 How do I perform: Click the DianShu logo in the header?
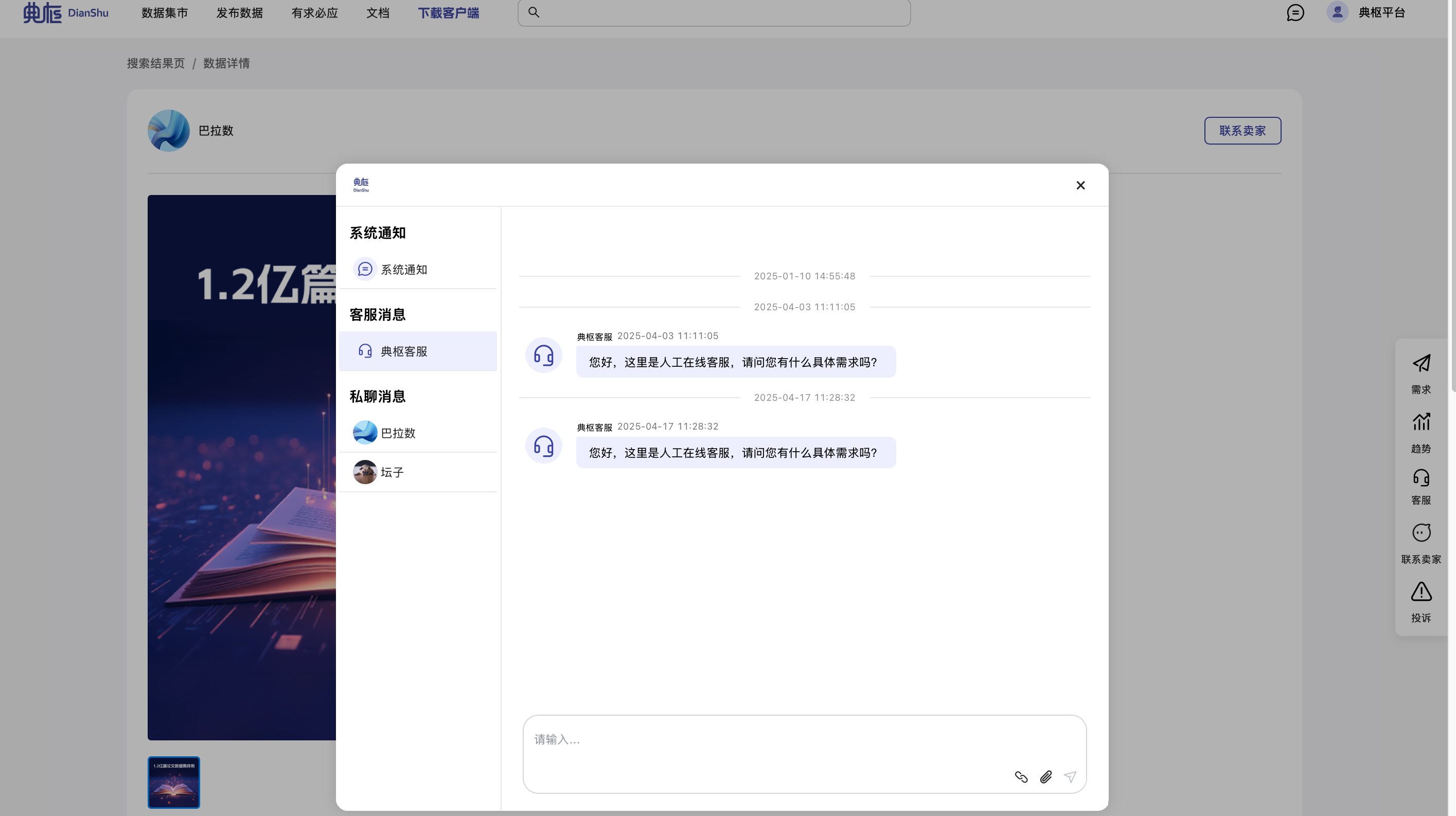[x=65, y=12]
